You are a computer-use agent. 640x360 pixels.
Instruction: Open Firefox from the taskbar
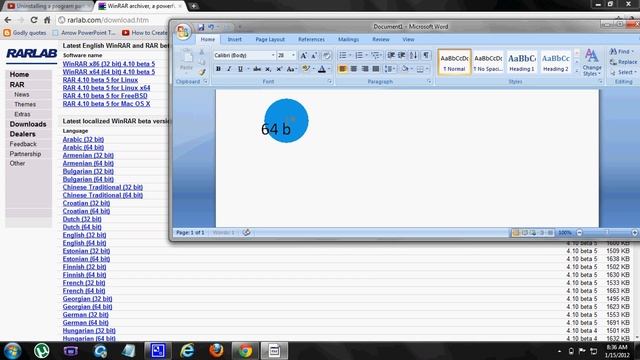point(216,351)
